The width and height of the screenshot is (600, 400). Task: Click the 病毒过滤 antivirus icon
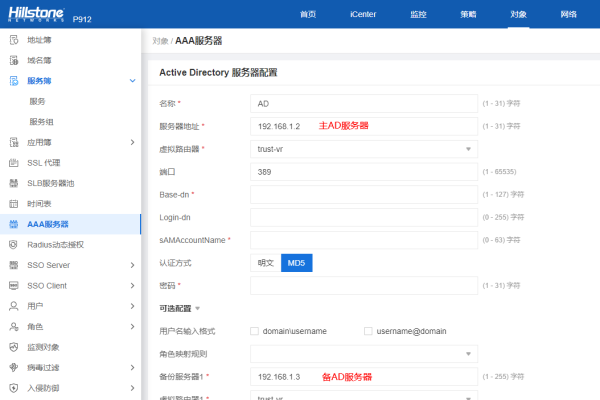14,367
